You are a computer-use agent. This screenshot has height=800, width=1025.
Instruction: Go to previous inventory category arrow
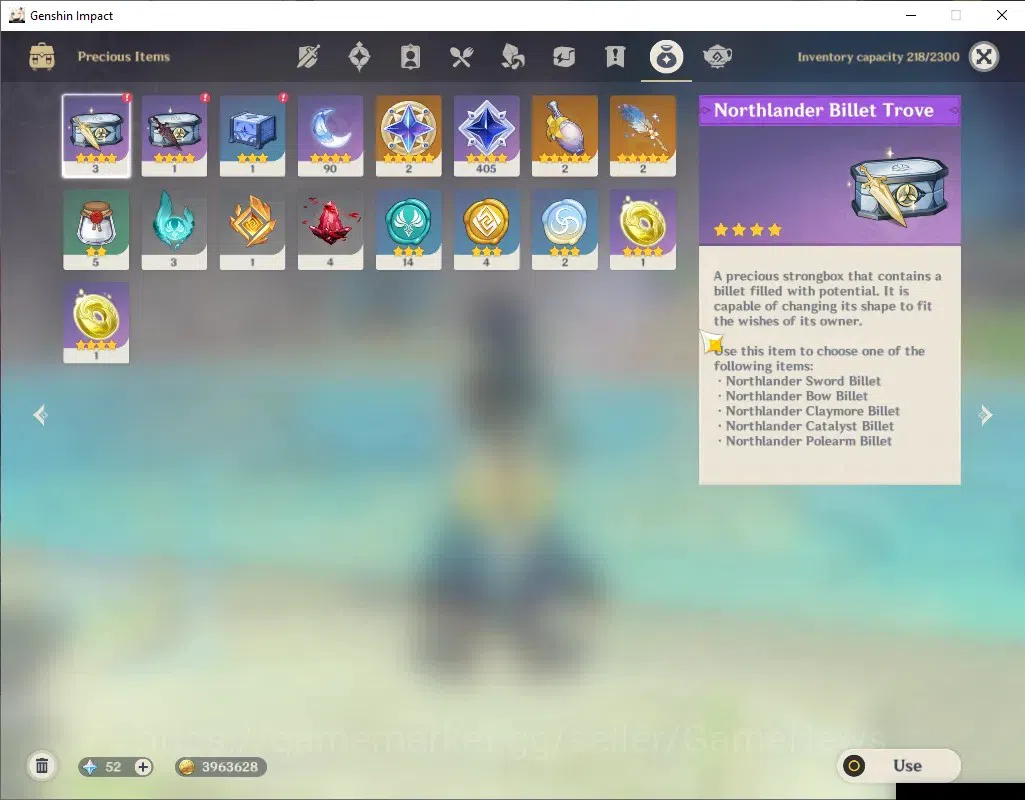tap(41, 415)
